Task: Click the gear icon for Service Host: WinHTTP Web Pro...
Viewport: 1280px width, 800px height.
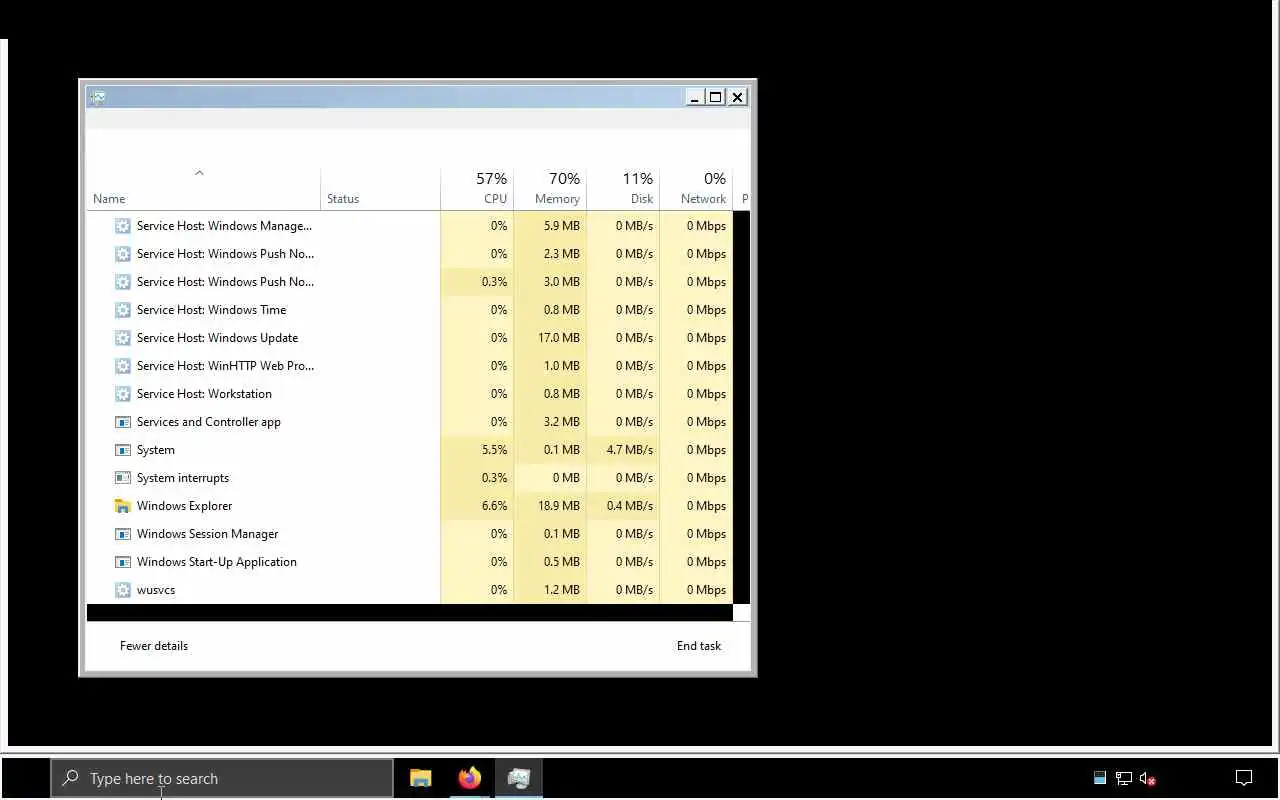Action: pos(123,366)
